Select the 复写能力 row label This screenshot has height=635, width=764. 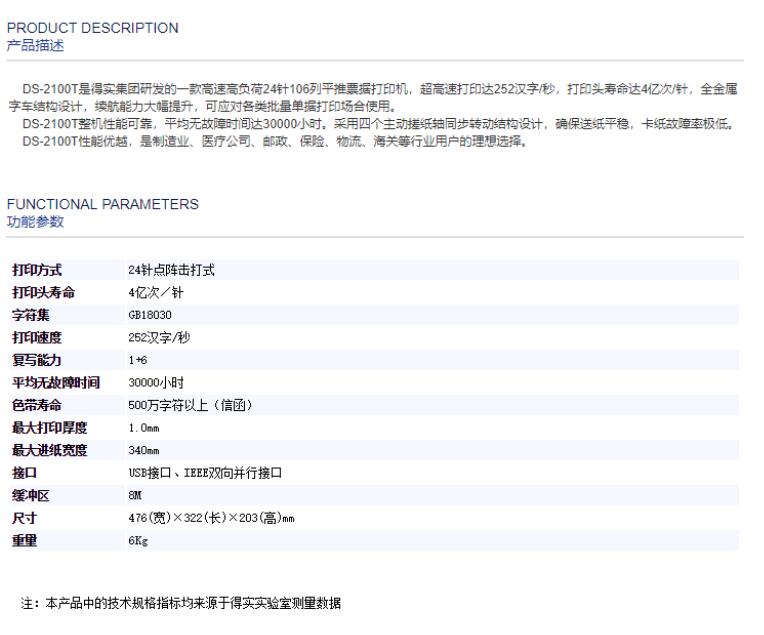(36, 360)
